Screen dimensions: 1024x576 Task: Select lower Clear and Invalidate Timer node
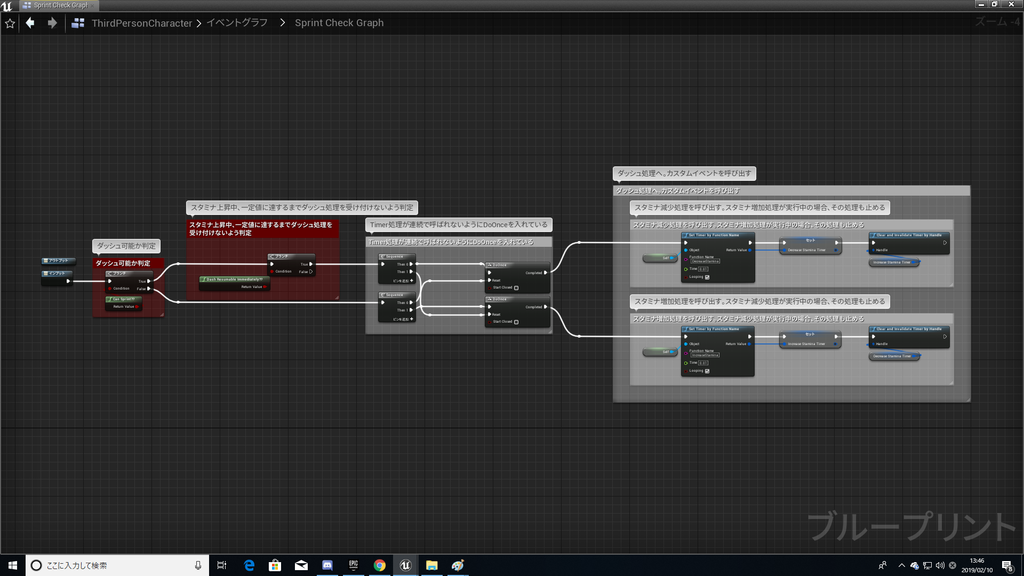908,337
